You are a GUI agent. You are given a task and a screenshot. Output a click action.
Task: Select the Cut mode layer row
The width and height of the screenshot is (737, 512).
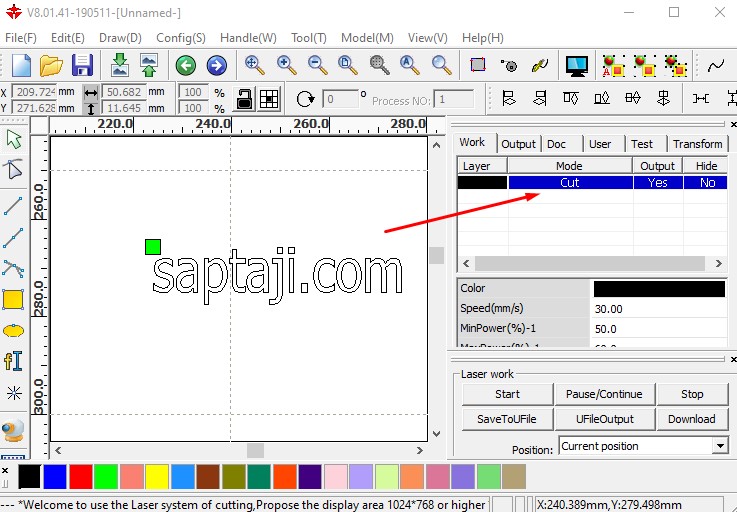(x=592, y=182)
